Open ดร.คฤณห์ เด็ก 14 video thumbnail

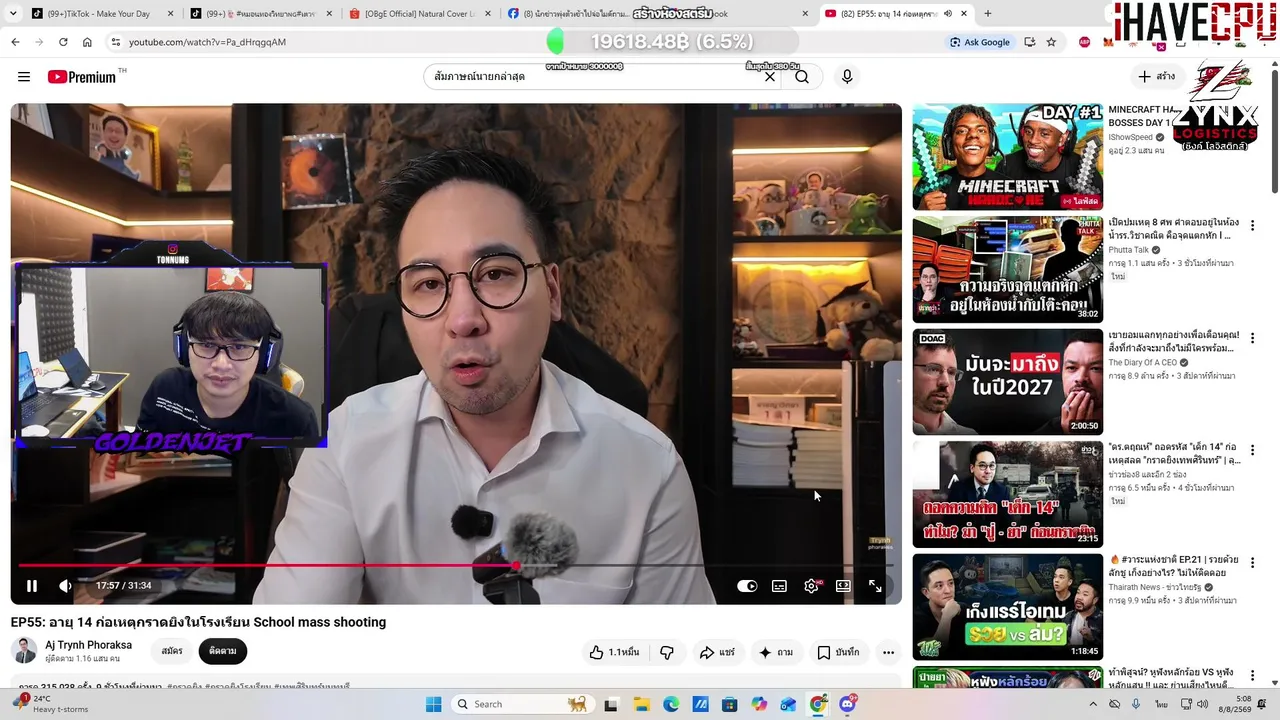click(1007, 494)
